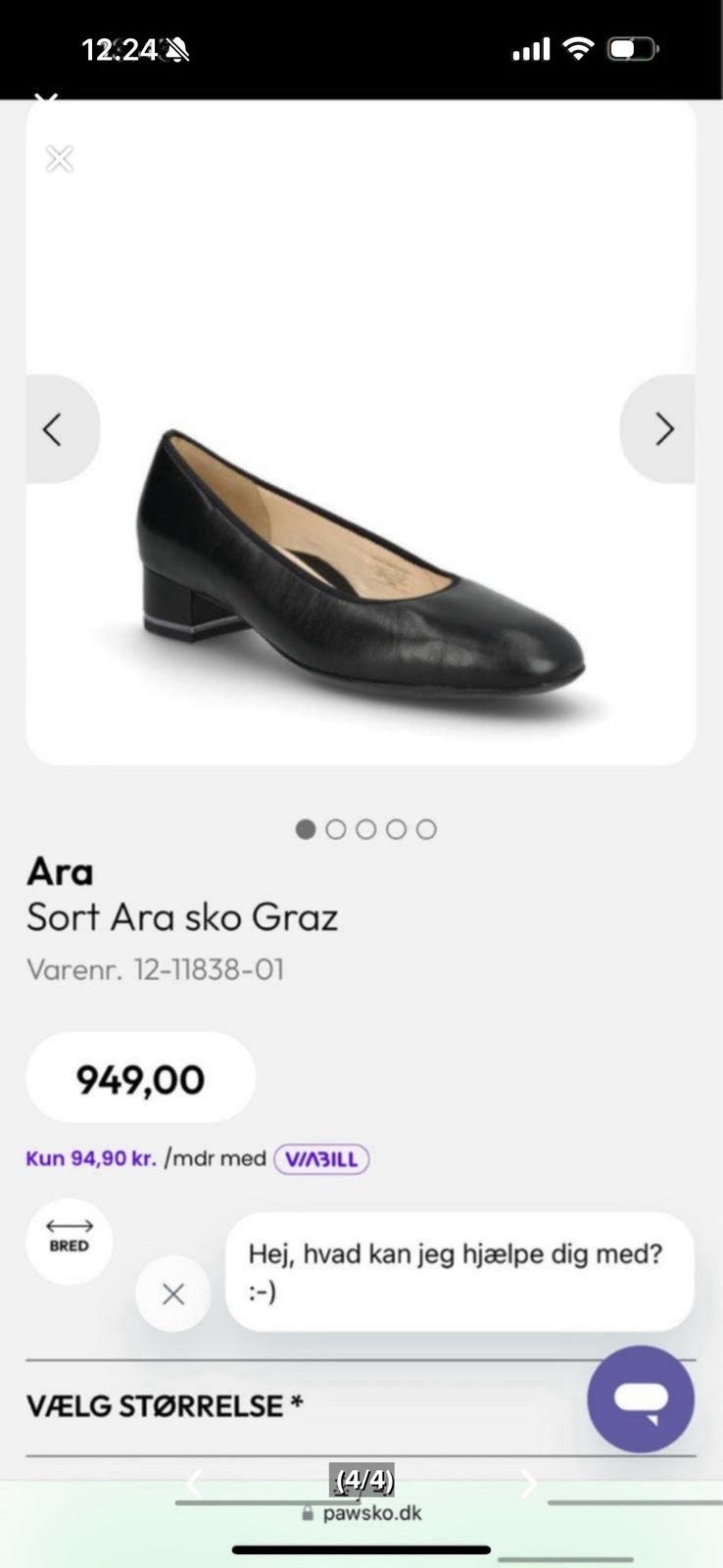The height and width of the screenshot is (1568, 723).
Task: Advance to the next shoe photo
Action: (x=664, y=429)
